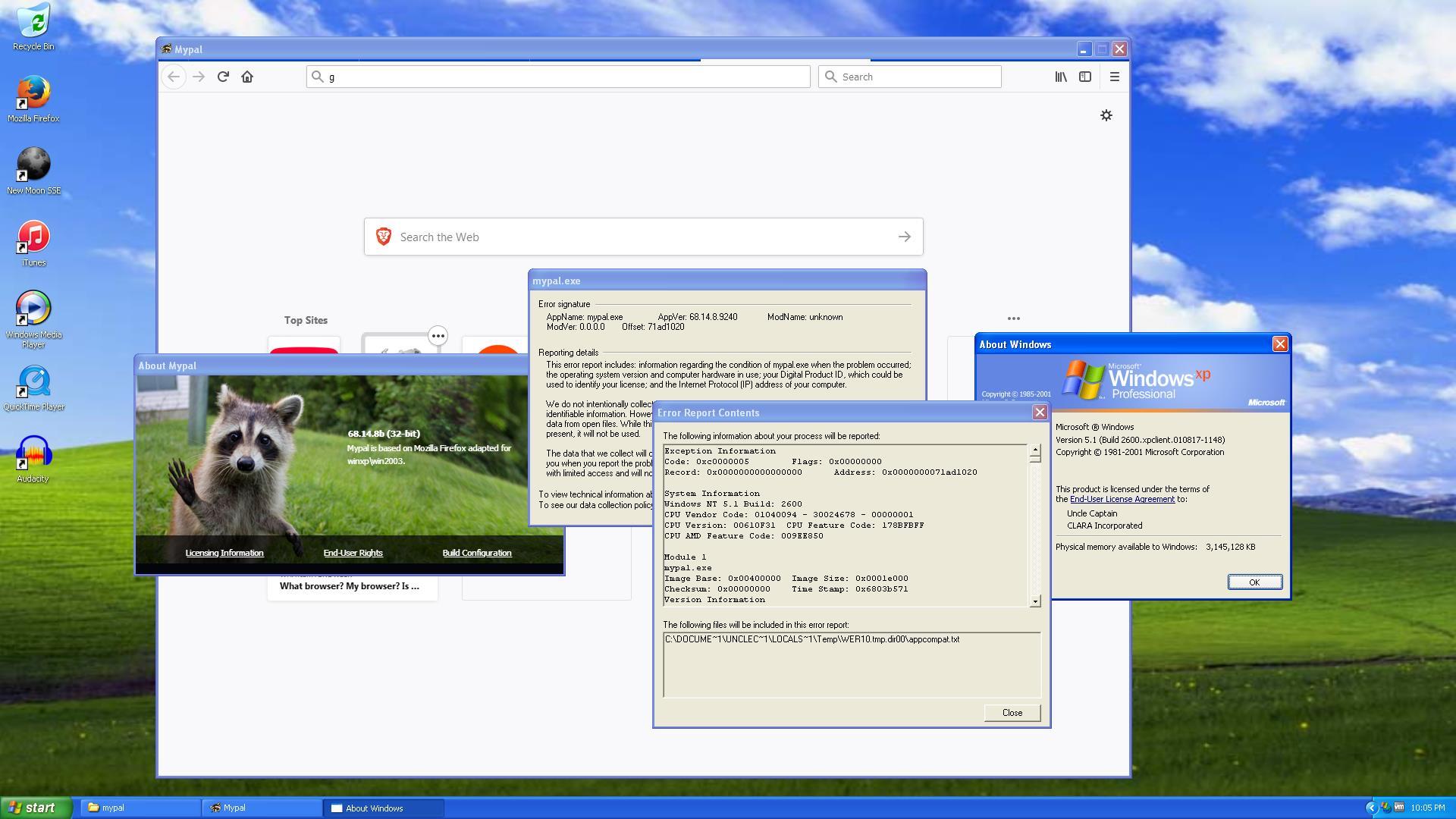This screenshot has height=819, width=1456.
Task: Reload the page in the Mypal toolbar
Action: 223,77
